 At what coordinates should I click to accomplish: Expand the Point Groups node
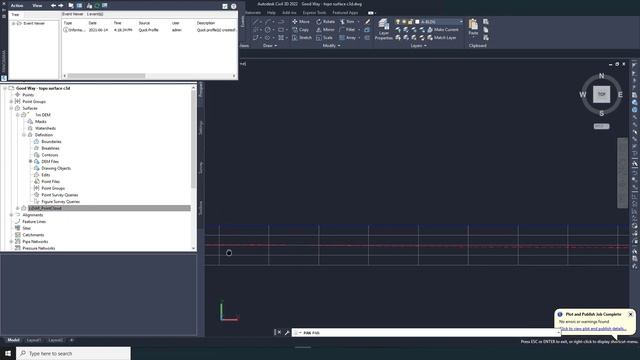[x=11, y=102]
